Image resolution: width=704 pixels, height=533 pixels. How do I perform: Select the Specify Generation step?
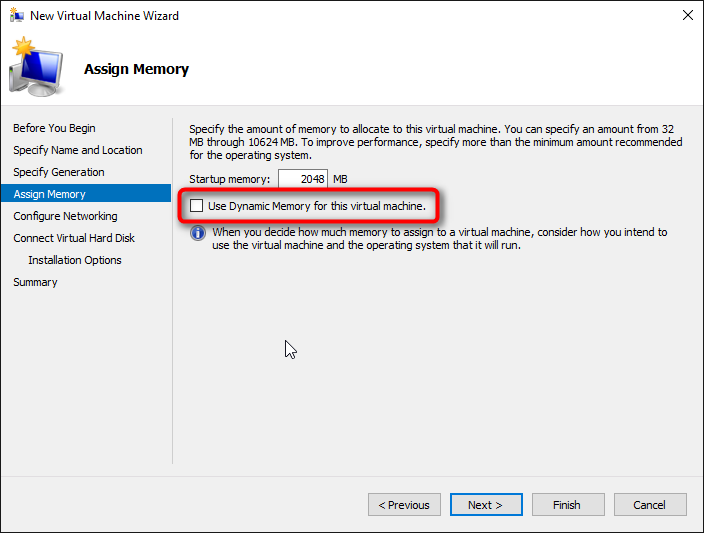59,172
